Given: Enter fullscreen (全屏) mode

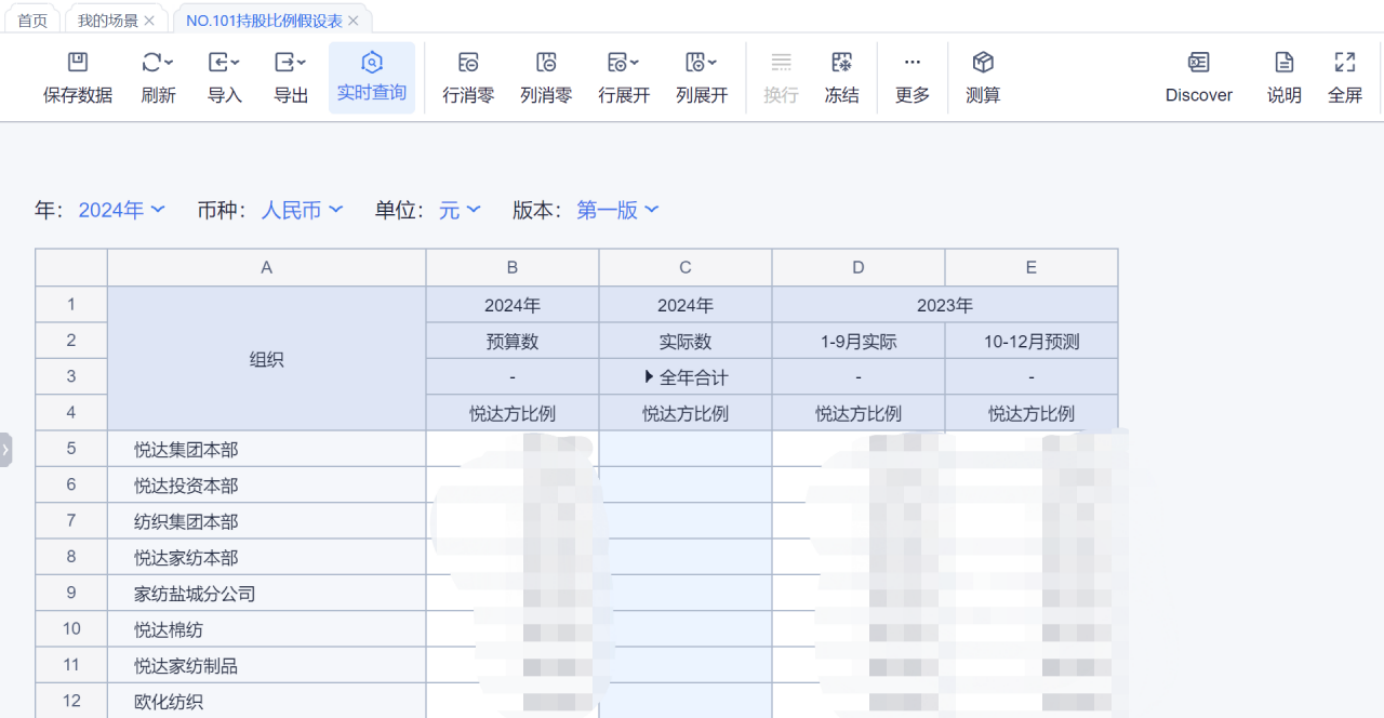Looking at the screenshot, I should tap(1345, 64).
